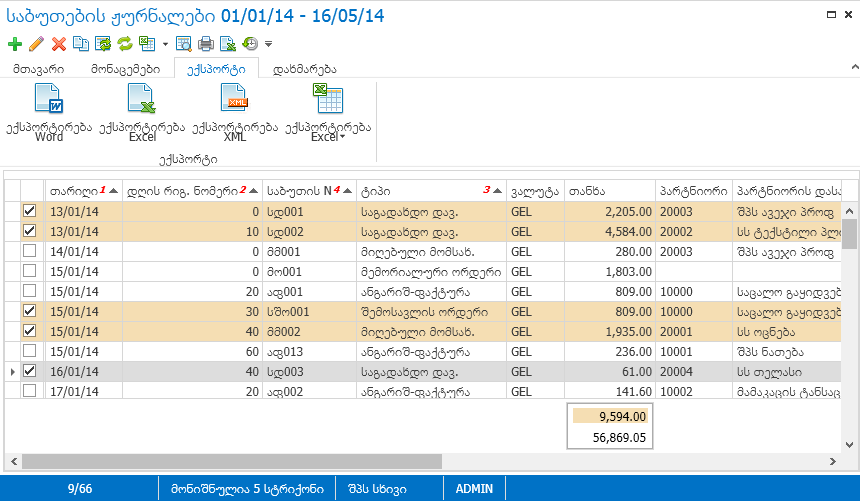The image size is (860, 501).
Task: Open the ექსპორტირება Excel dropdown with arrow
Action: pyautogui.click(x=328, y=112)
